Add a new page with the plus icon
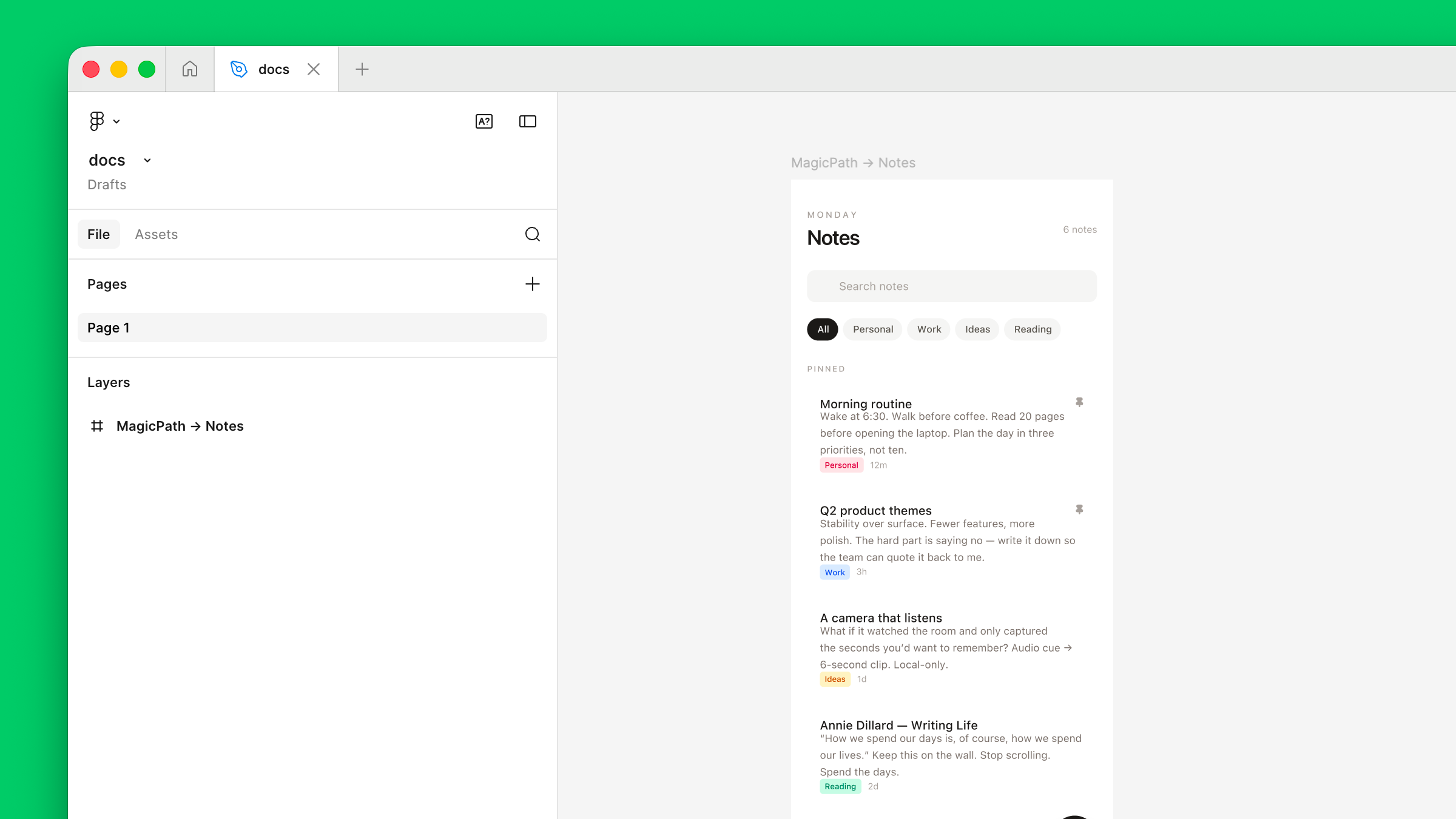Image resolution: width=1456 pixels, height=819 pixels. (x=533, y=284)
